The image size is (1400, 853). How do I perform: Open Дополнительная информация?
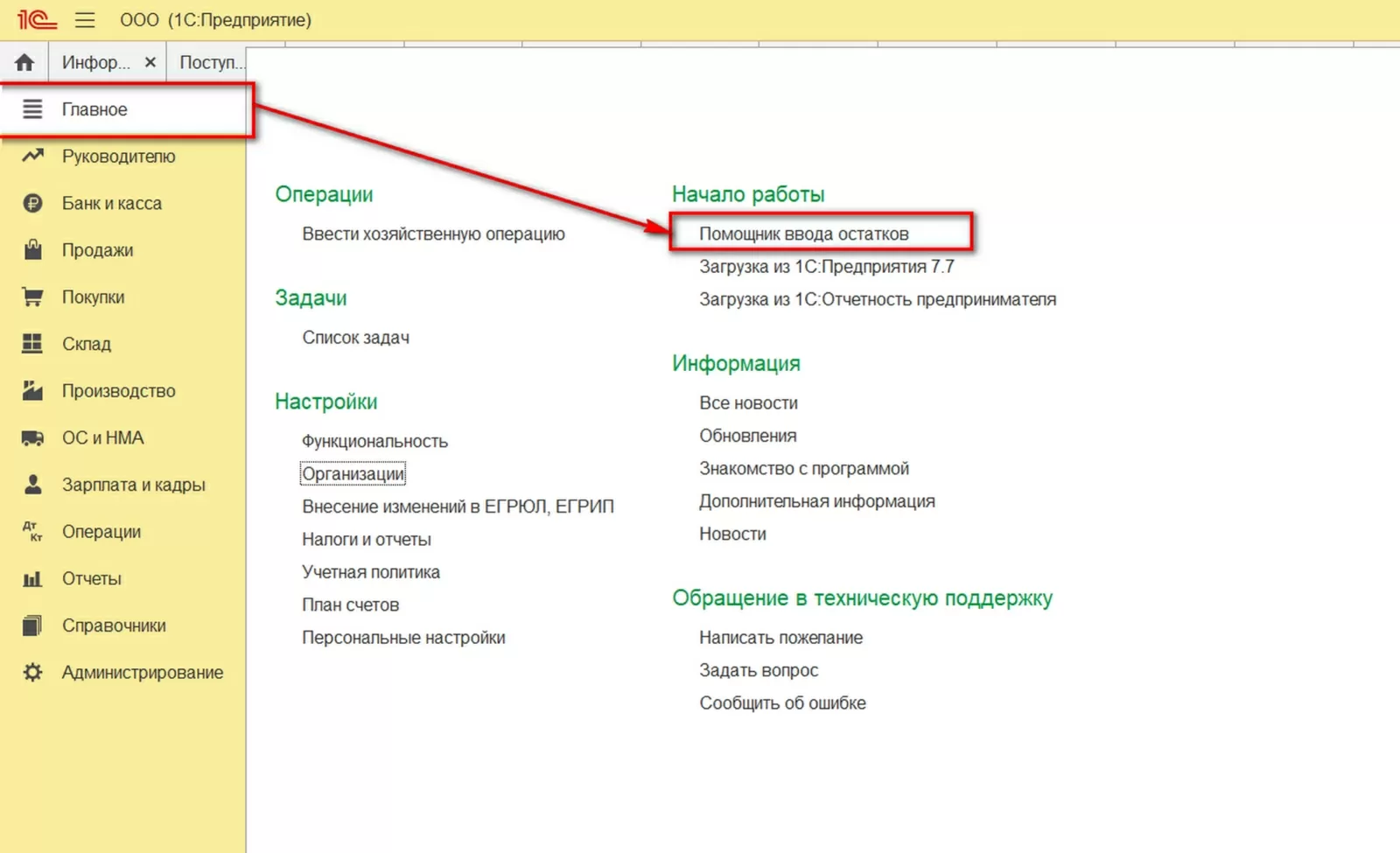coord(816,501)
